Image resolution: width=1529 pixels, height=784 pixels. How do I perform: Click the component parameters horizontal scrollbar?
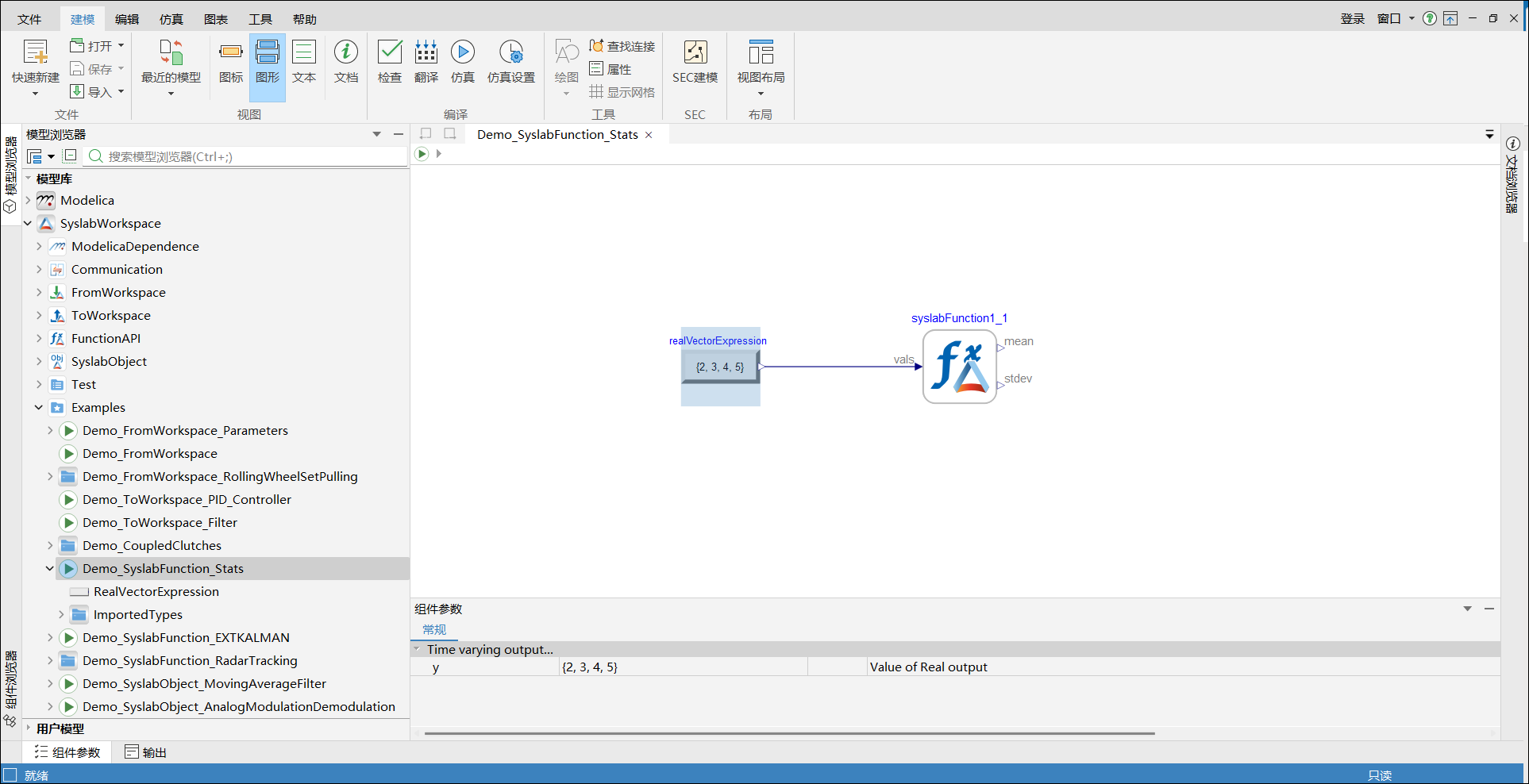pos(789,733)
